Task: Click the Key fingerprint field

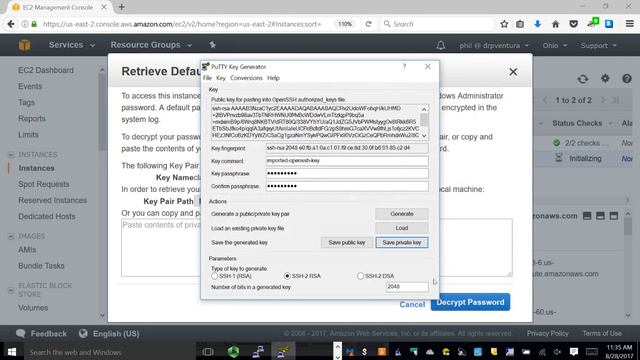Action: tap(347, 148)
